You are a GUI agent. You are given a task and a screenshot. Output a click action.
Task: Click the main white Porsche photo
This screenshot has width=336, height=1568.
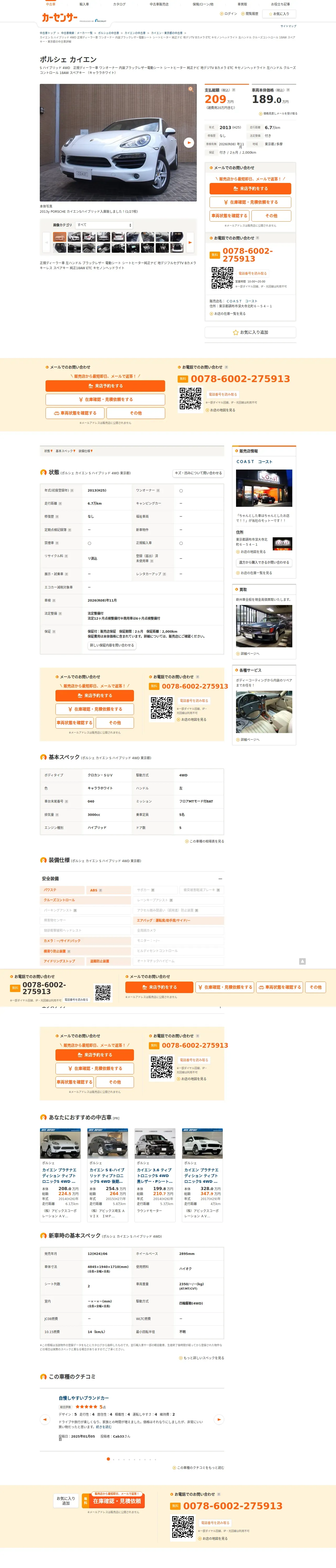coord(118,142)
